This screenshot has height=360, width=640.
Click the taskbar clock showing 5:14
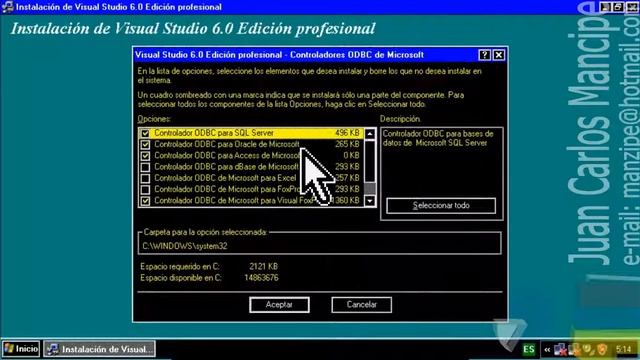(624, 349)
